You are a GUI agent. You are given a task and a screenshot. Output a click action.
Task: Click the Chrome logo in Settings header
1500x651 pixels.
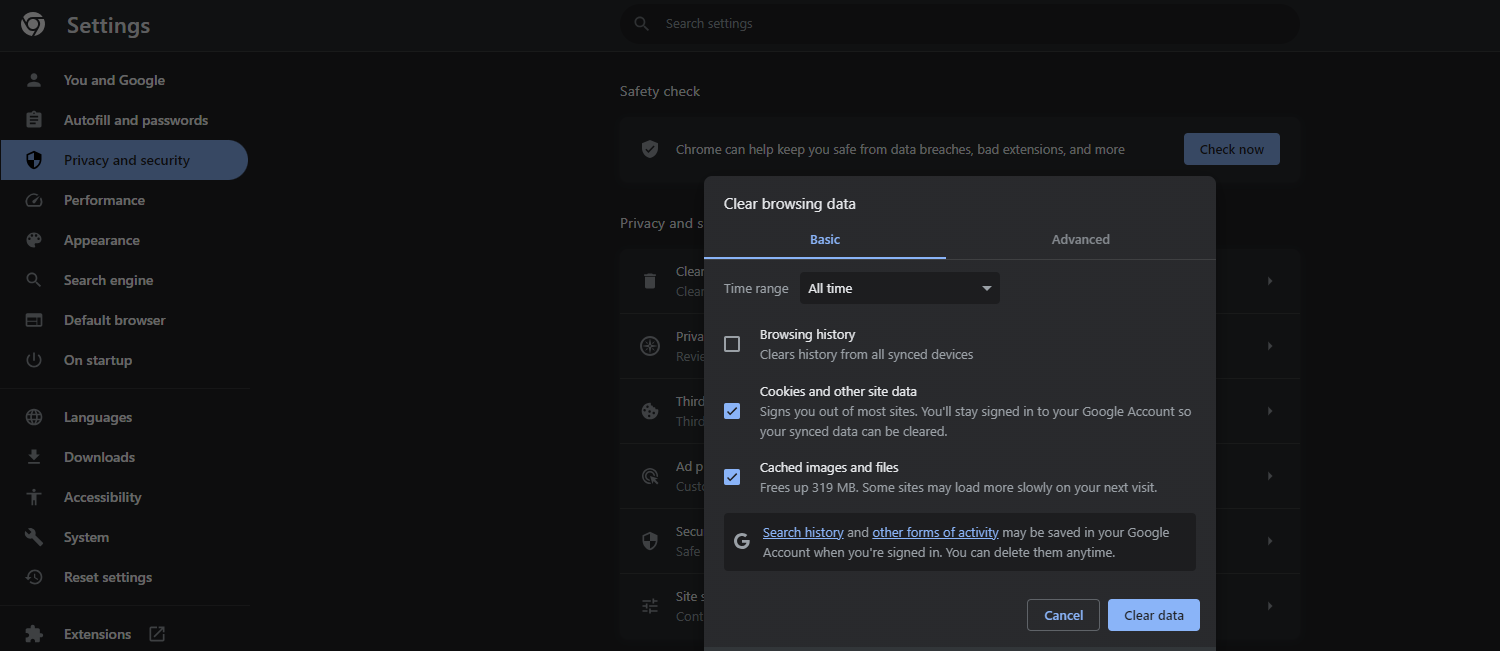33,25
